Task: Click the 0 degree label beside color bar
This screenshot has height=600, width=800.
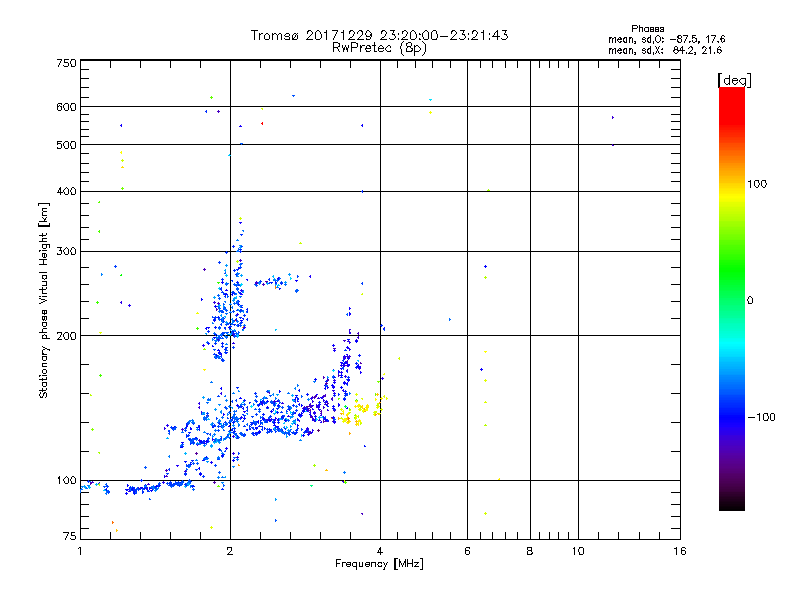Action: pyautogui.click(x=749, y=301)
